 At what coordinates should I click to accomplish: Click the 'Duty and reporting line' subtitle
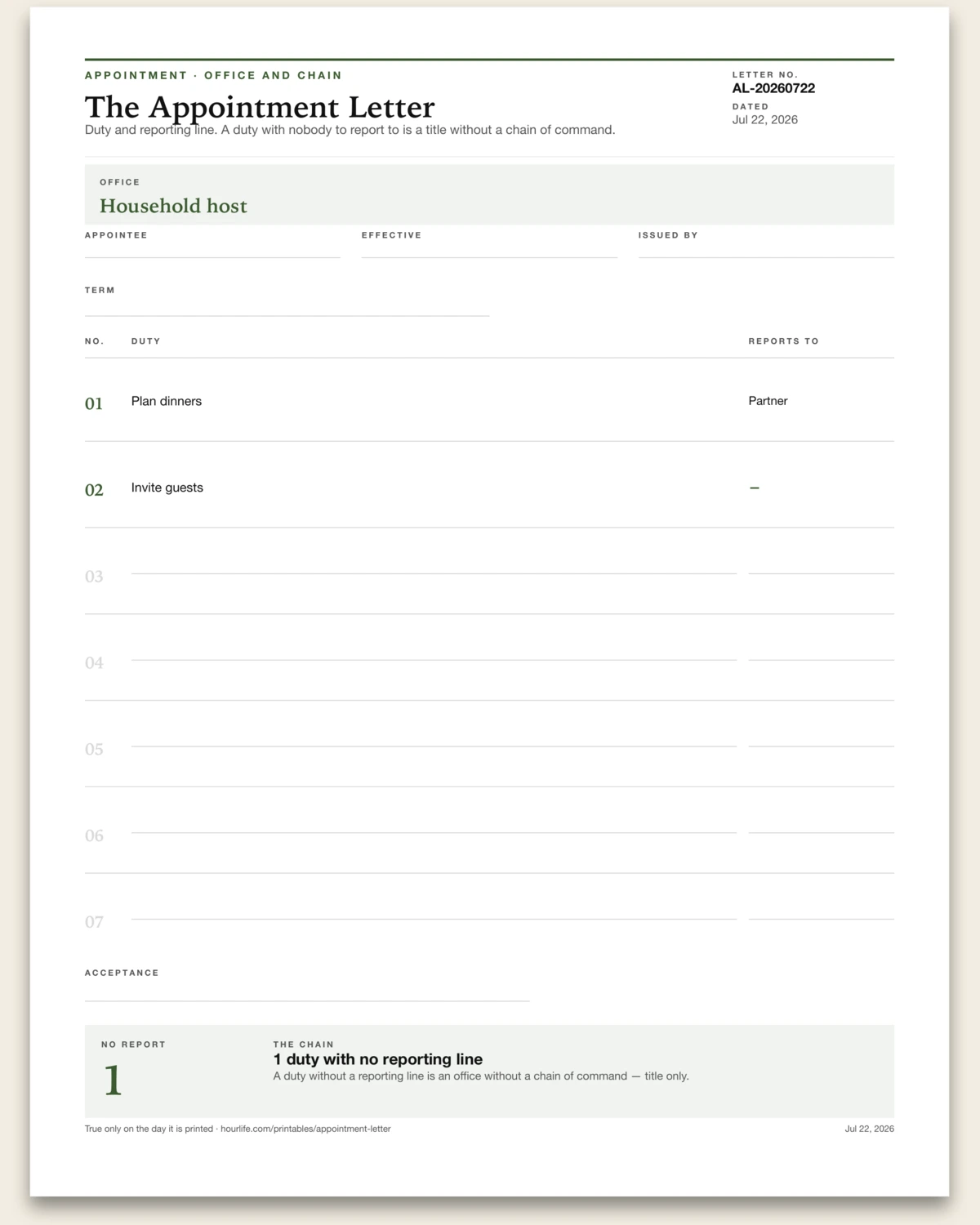350,130
